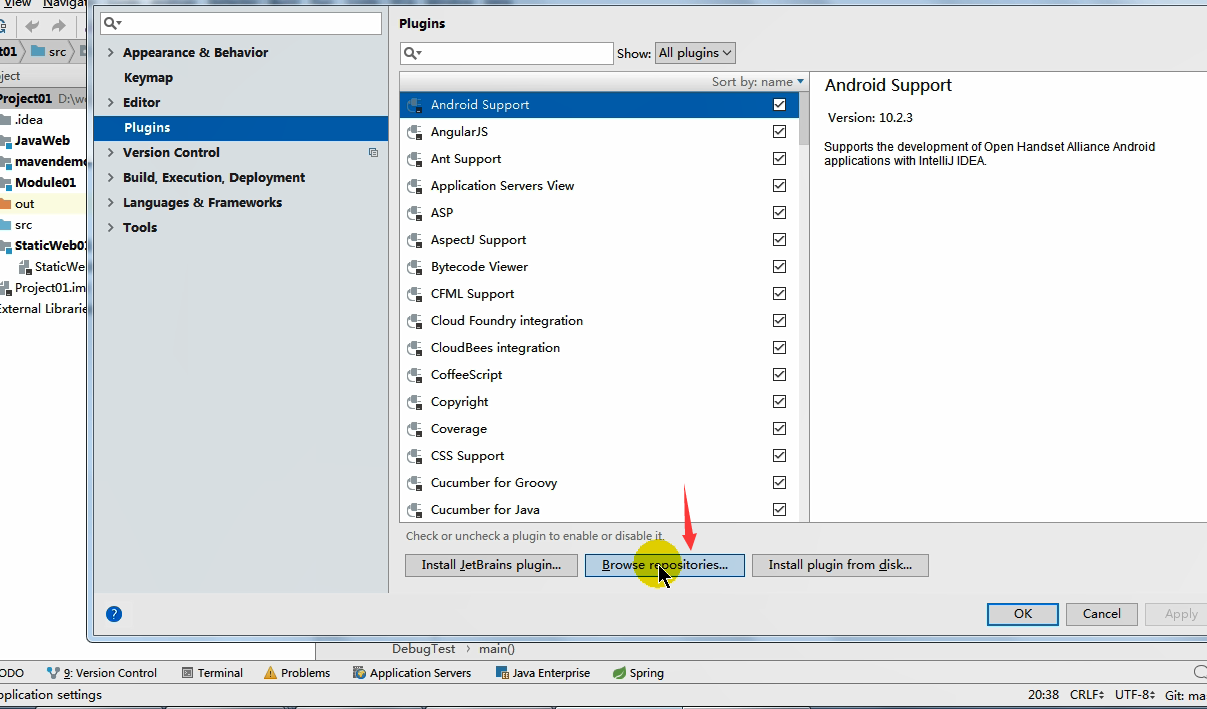
Task: Expand the Tools settings node
Action: [110, 228]
